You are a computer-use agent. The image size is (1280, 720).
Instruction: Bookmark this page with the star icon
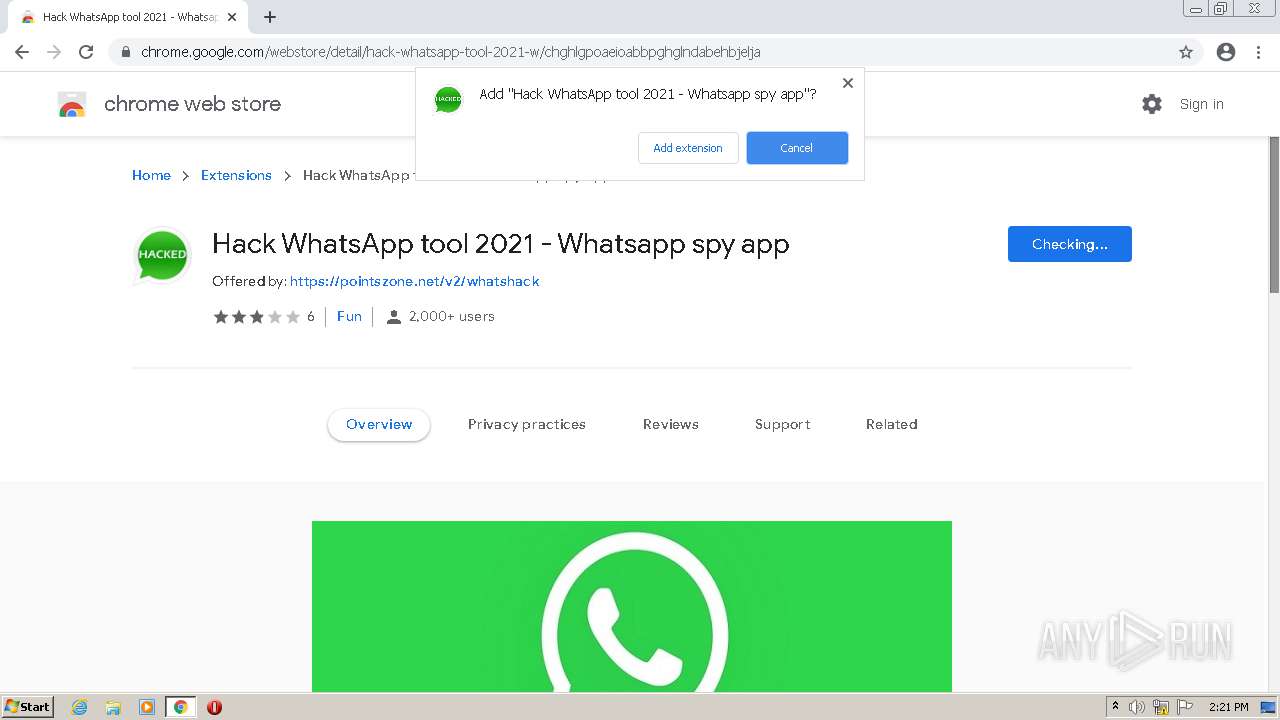pyautogui.click(x=1186, y=52)
